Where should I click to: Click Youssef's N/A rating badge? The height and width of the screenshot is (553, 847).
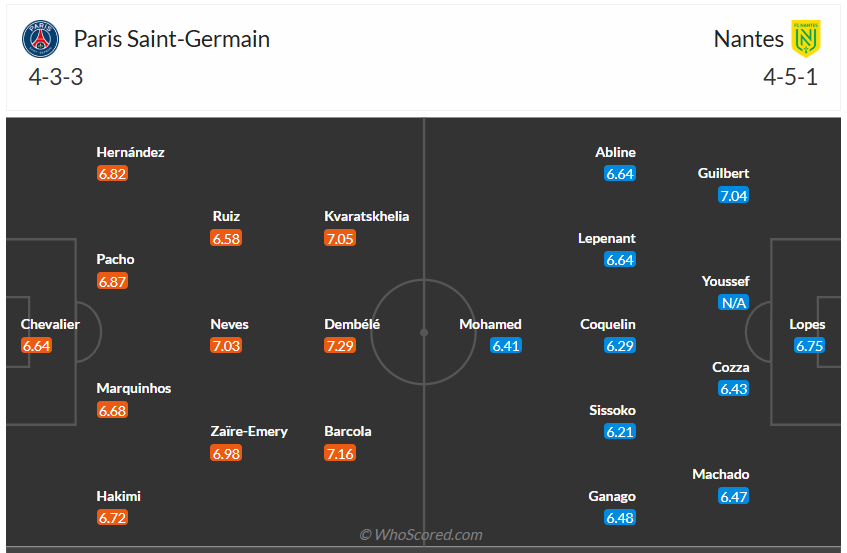[x=733, y=303]
